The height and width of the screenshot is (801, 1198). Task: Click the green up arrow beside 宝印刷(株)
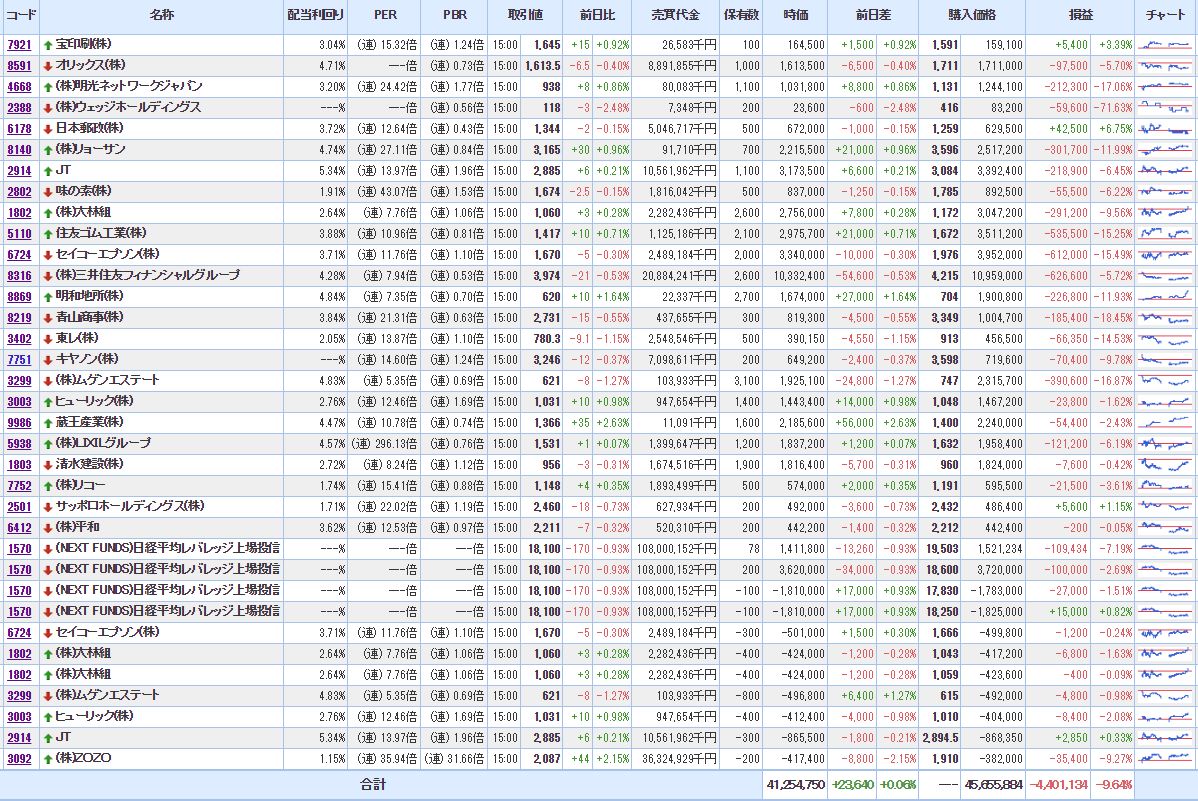[x=48, y=45]
